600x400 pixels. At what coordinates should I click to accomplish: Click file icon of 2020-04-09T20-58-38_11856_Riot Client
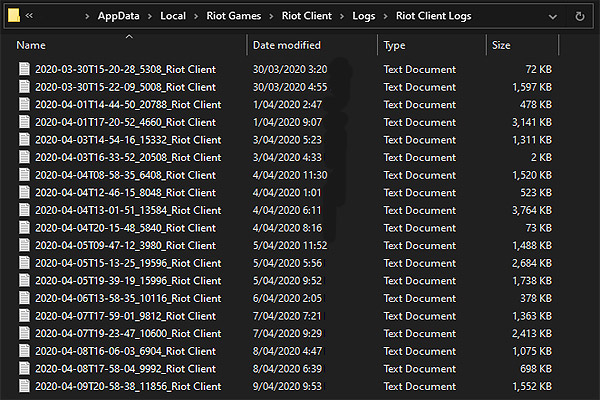[24, 386]
